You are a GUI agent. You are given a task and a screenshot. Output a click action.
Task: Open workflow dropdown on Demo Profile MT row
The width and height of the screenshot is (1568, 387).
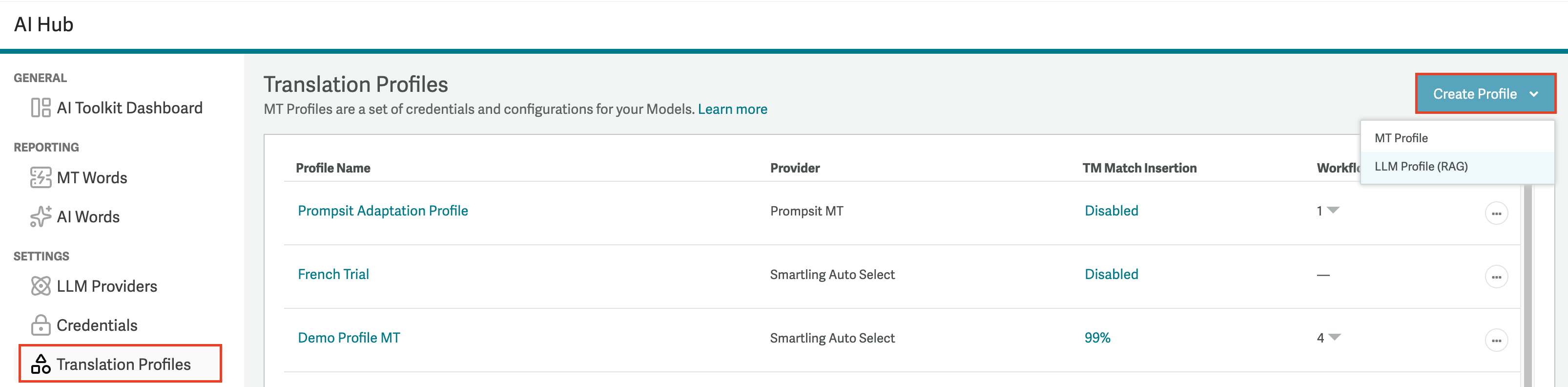click(1334, 337)
